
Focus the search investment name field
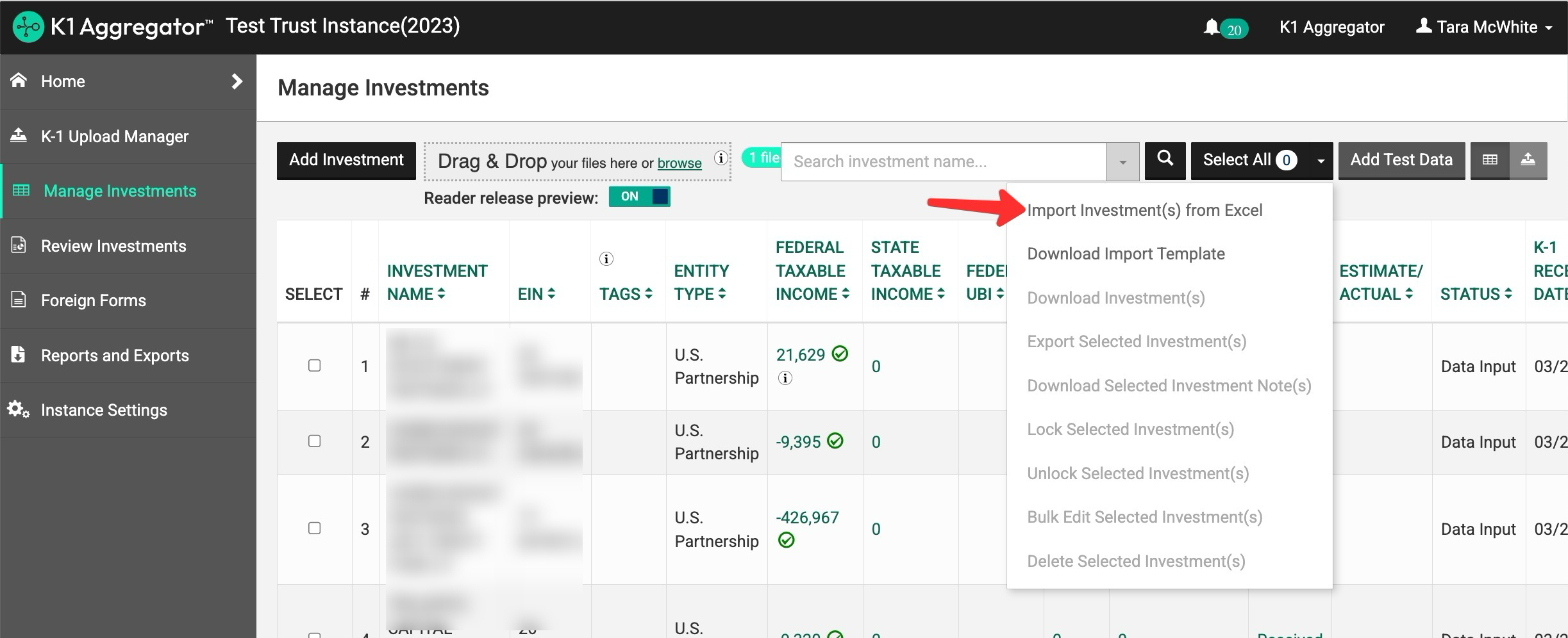tap(942, 162)
